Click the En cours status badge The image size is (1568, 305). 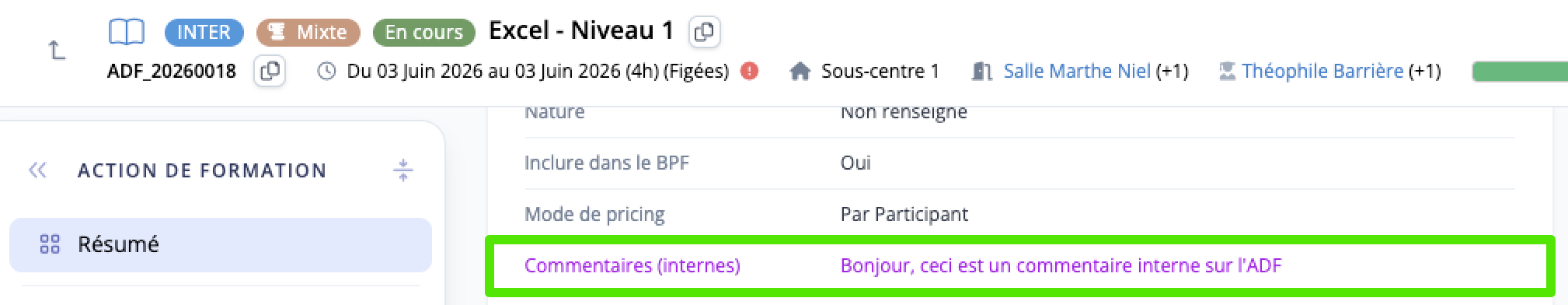coord(424,32)
